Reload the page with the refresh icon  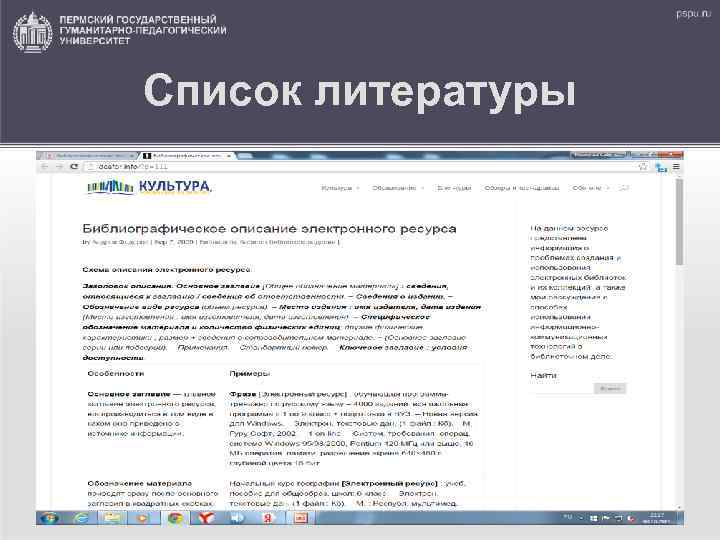coord(74,167)
